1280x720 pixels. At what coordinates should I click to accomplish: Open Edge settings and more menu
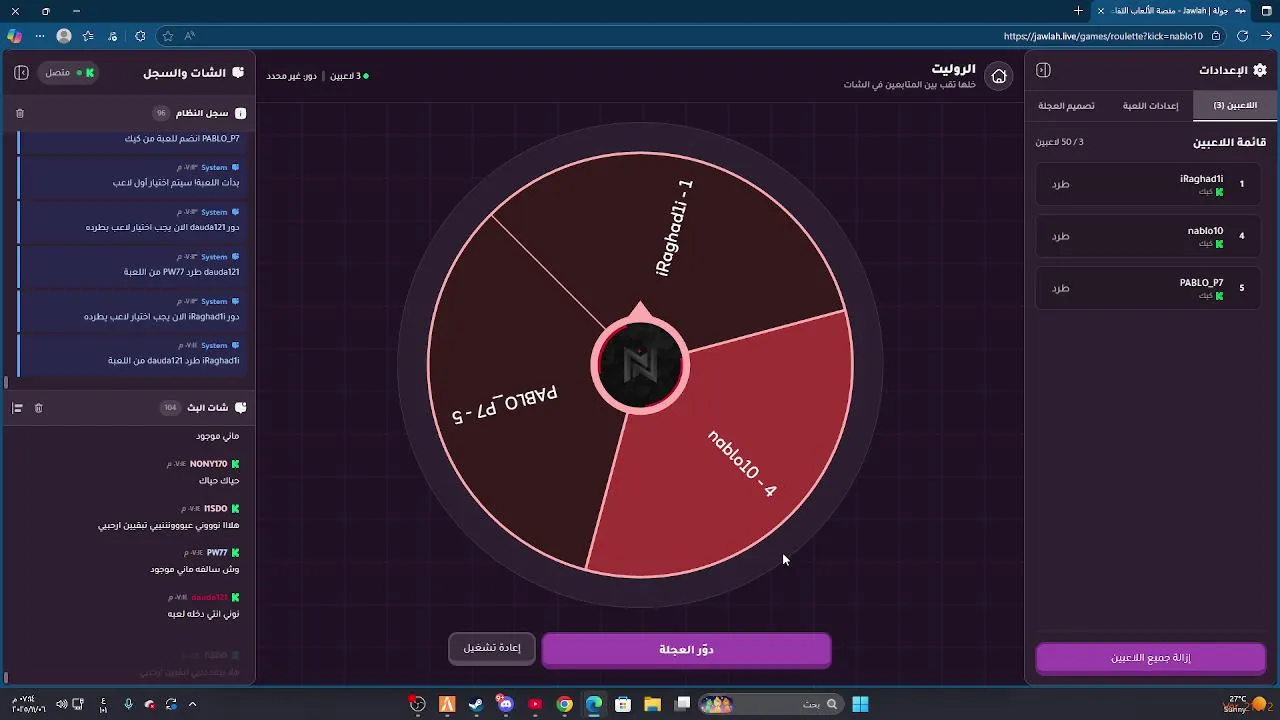pos(40,36)
